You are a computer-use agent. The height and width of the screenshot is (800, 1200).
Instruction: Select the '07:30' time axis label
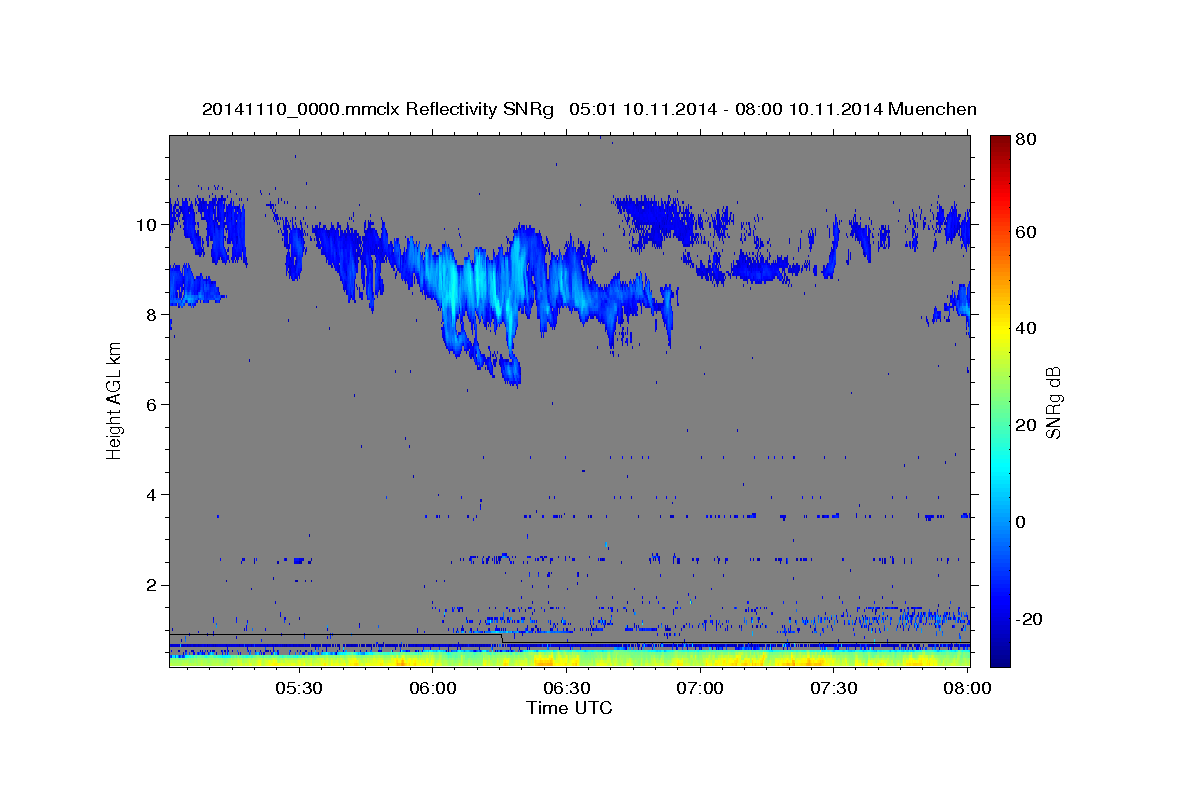(x=835, y=689)
